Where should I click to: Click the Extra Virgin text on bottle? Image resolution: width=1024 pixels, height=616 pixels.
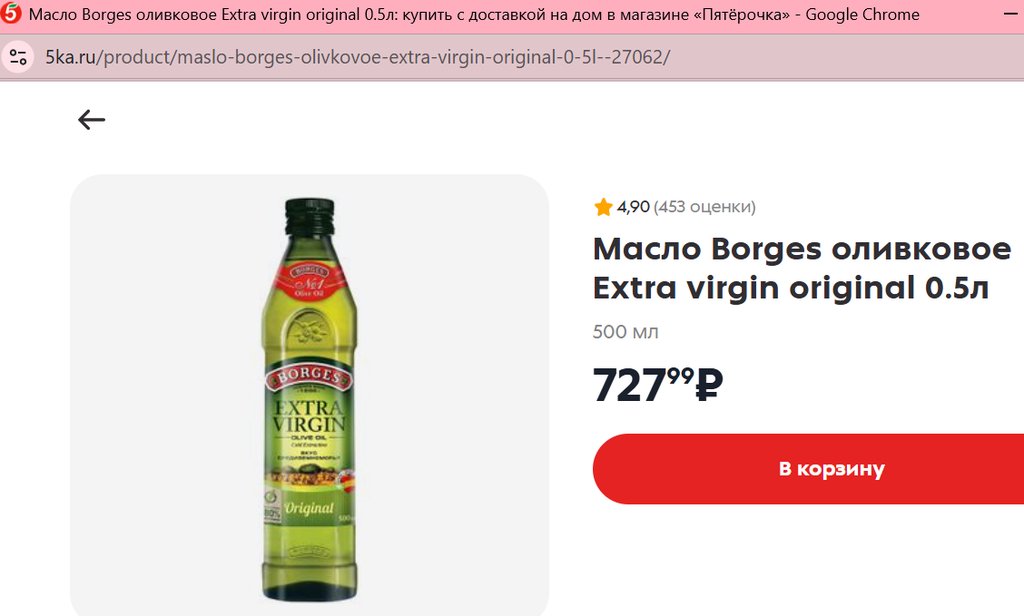tap(309, 416)
